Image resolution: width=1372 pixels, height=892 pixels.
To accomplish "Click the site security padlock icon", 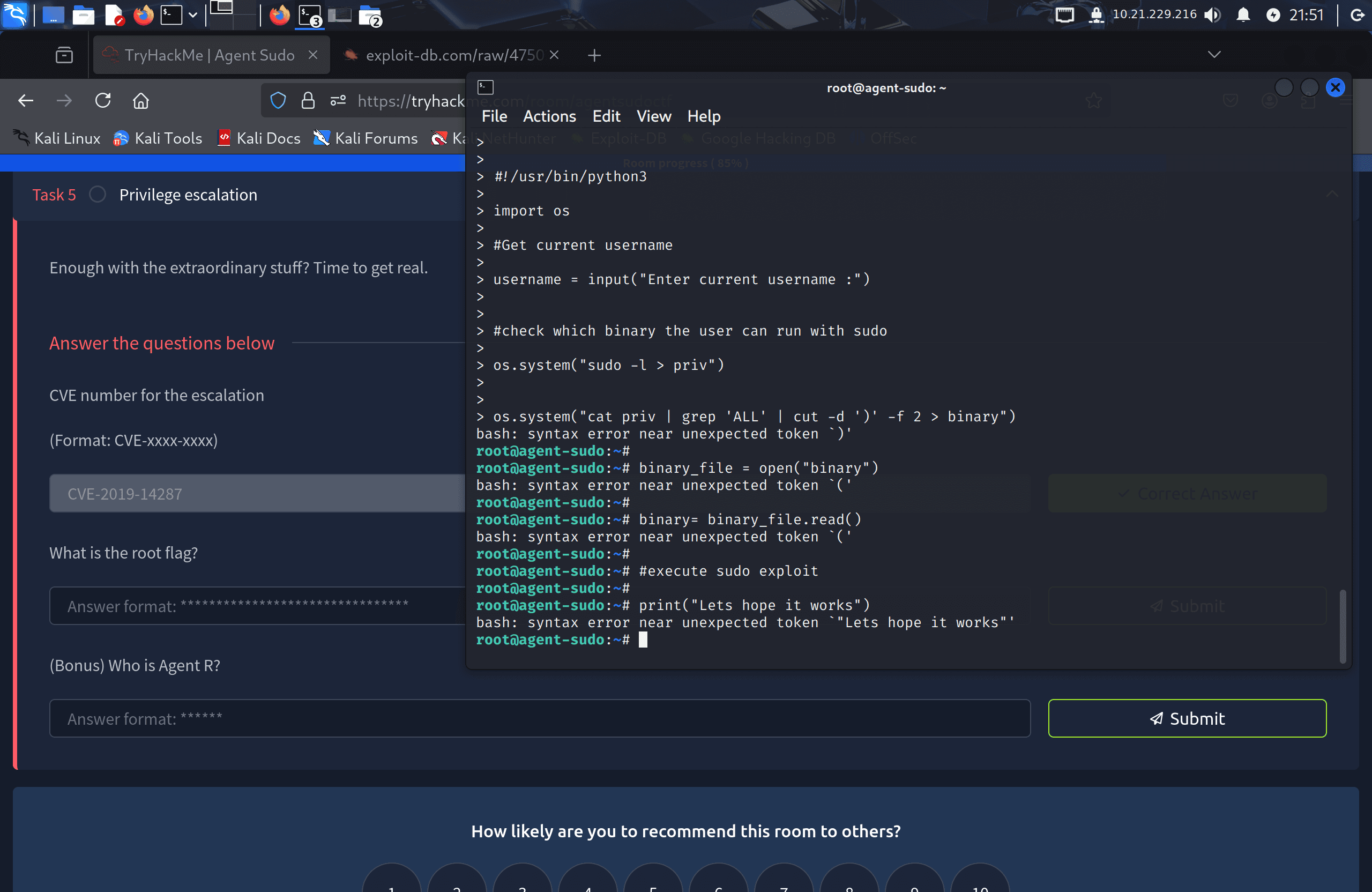I will [x=308, y=101].
